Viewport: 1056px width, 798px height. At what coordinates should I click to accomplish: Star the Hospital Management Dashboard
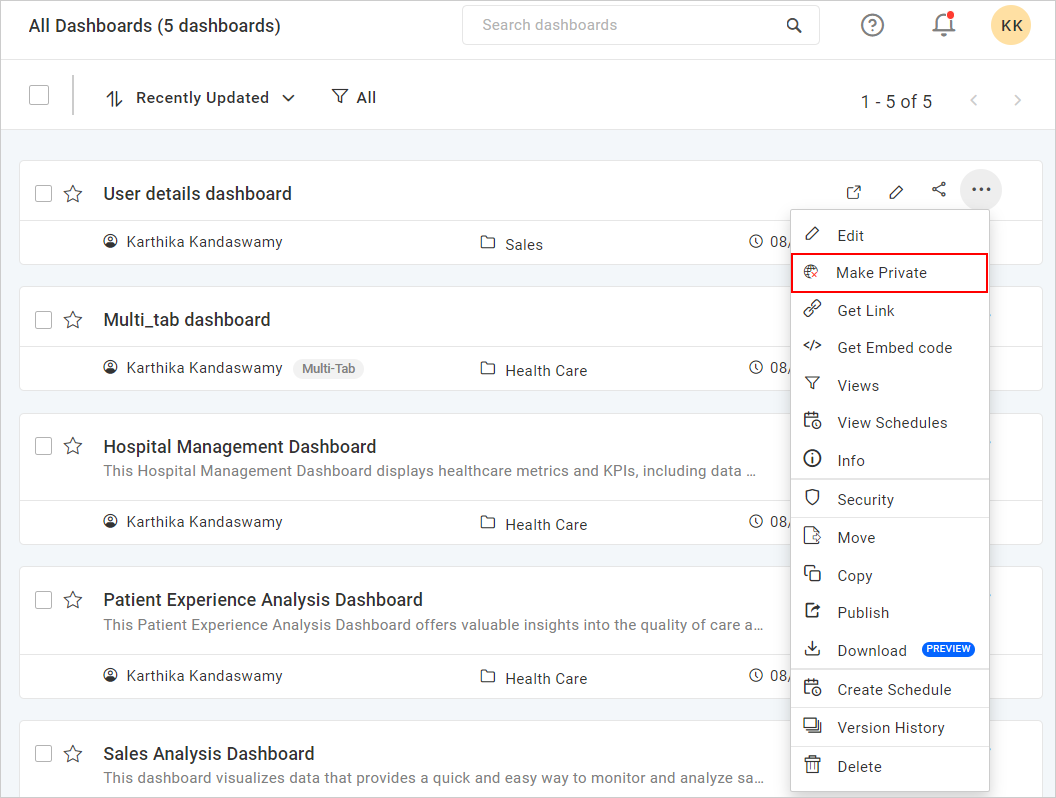[x=73, y=446]
